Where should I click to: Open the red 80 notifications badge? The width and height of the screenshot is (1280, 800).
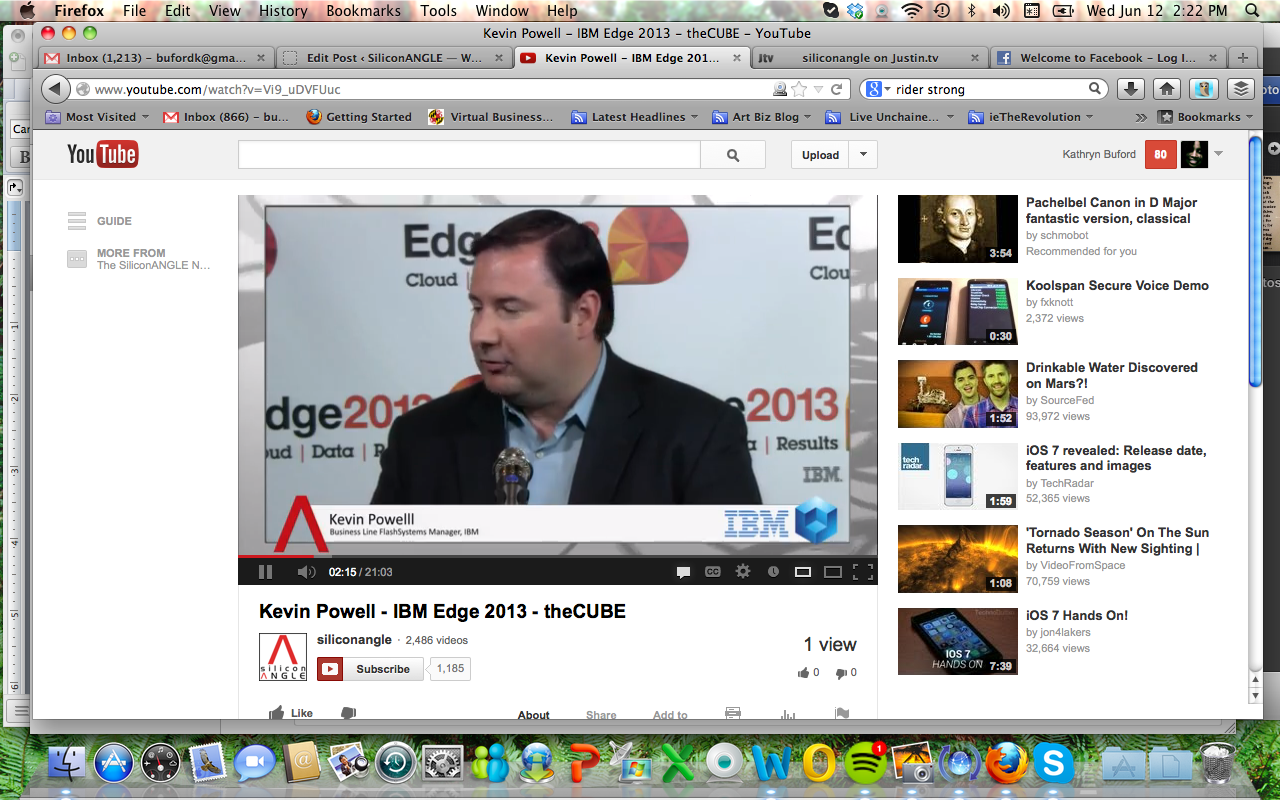pos(1161,154)
